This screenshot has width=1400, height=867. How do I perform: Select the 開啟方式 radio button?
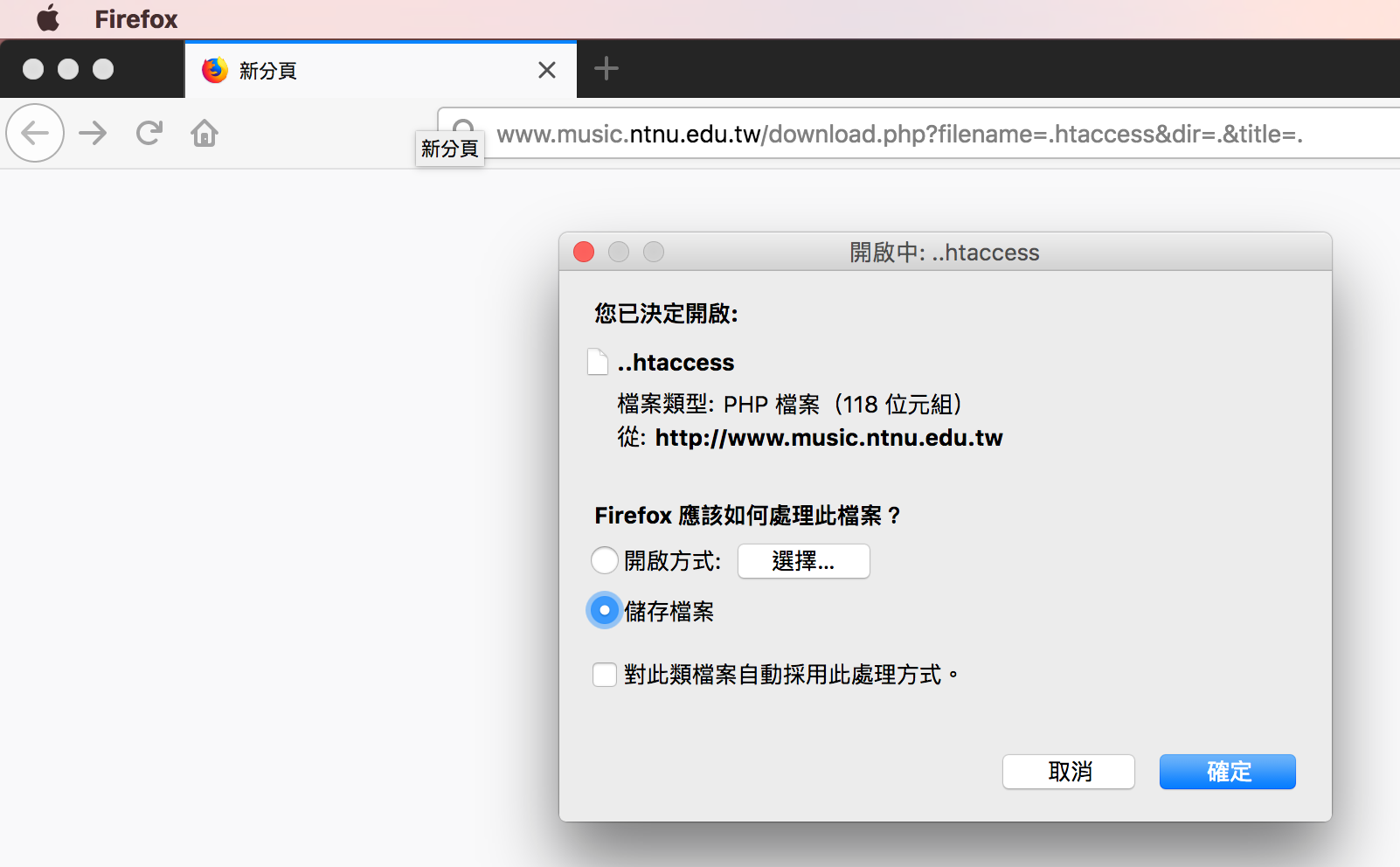pyautogui.click(x=605, y=560)
